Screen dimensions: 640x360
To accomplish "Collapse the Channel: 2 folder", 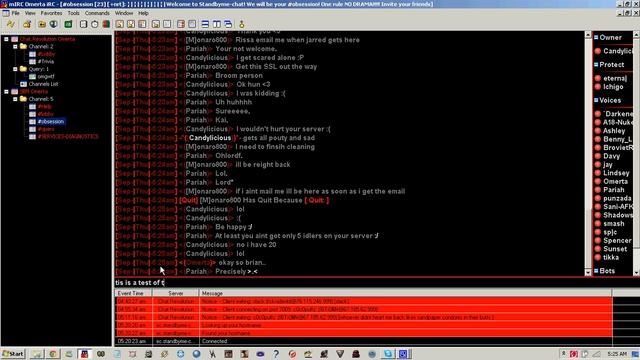I will [x=15, y=47].
